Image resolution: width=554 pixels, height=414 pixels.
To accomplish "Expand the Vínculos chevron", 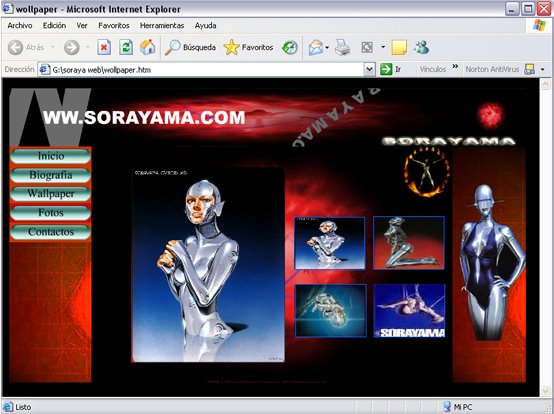I will coord(455,66).
